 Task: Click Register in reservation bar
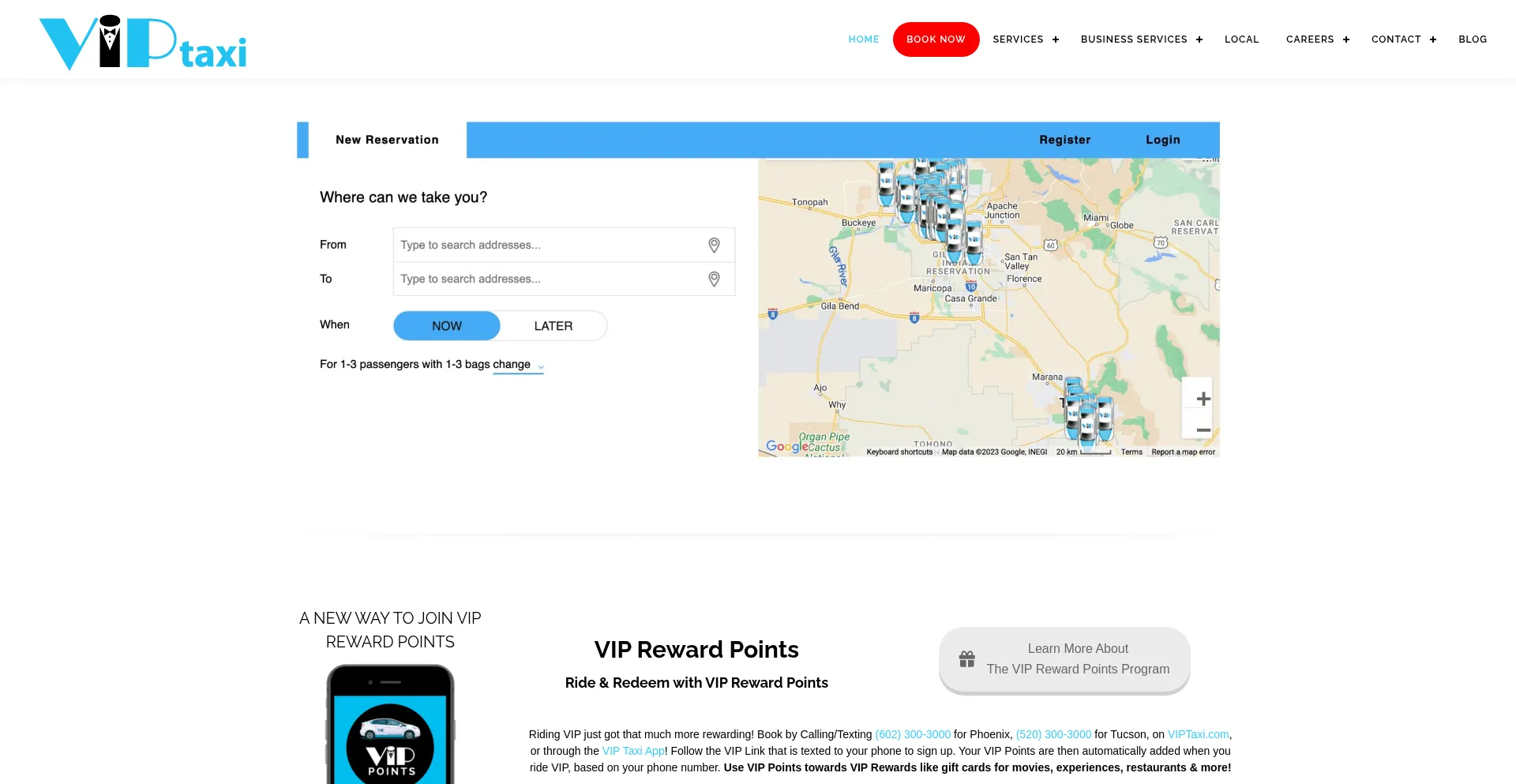click(x=1064, y=140)
